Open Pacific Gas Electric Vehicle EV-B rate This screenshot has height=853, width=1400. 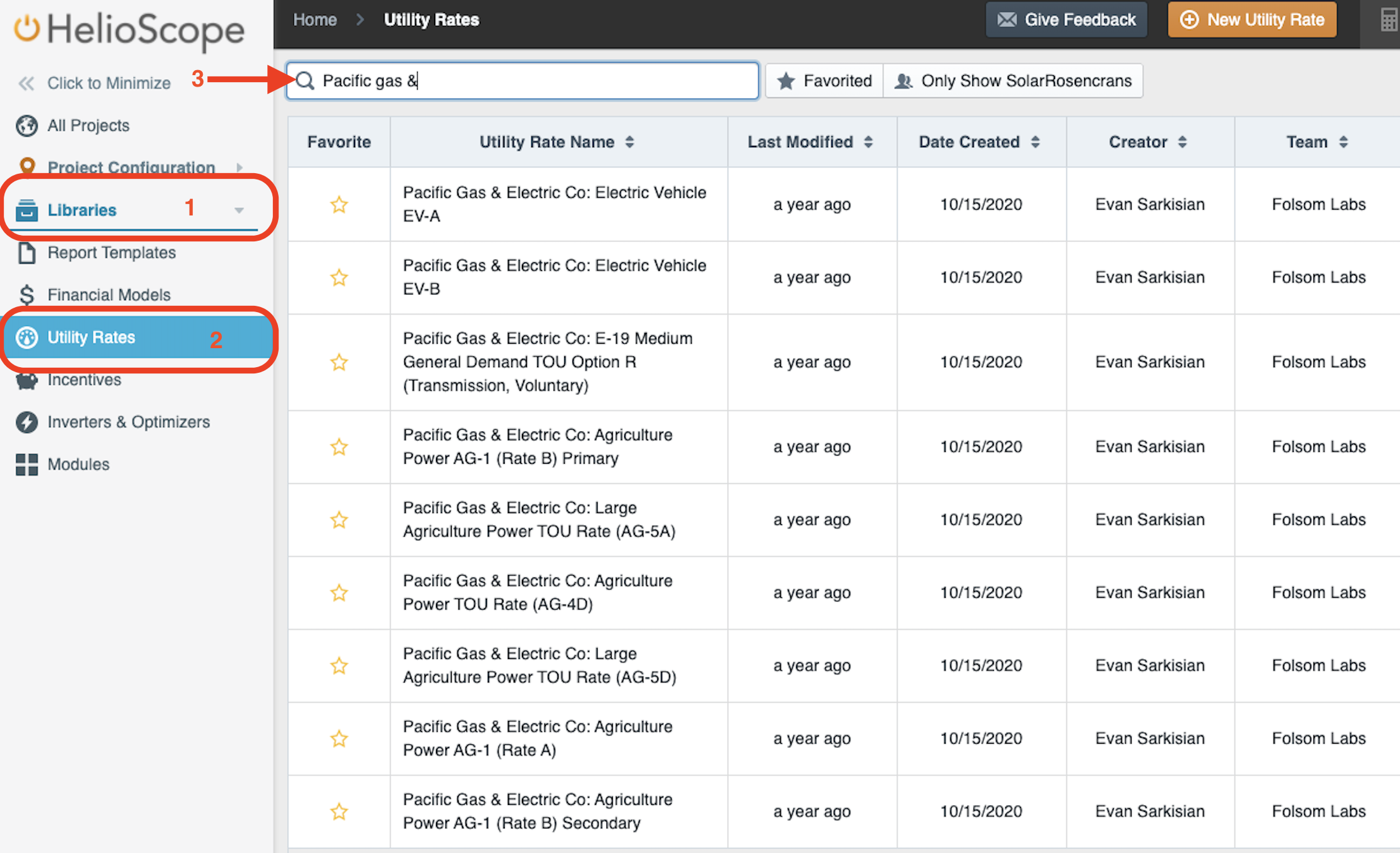coord(555,277)
